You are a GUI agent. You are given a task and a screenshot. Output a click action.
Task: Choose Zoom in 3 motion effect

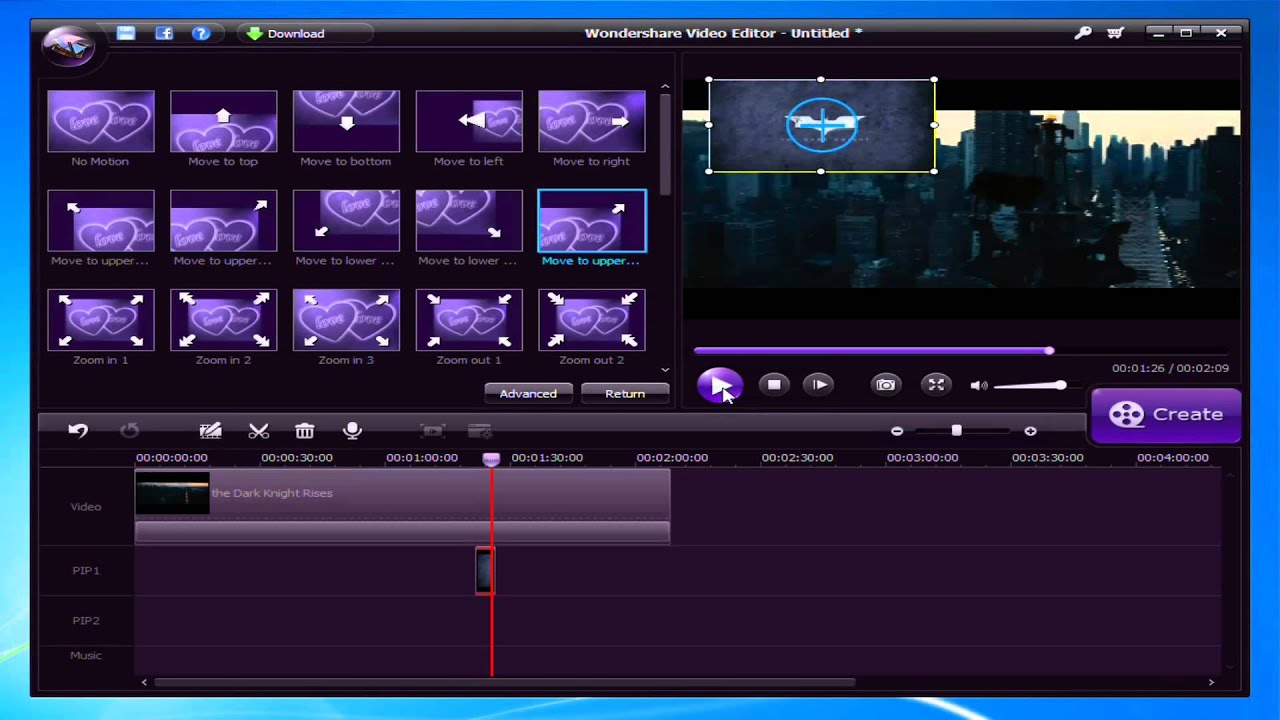tap(346, 320)
